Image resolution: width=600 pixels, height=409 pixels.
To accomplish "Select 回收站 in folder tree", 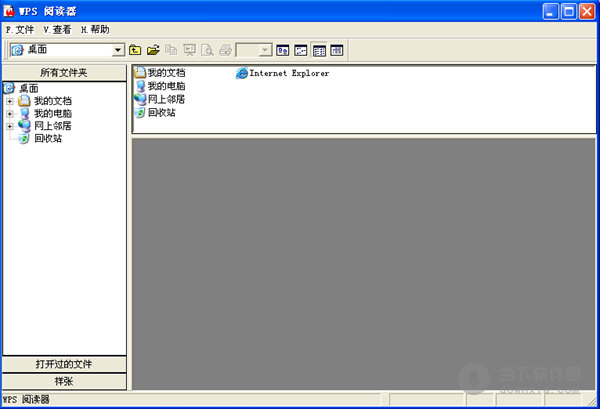I will click(x=48, y=139).
